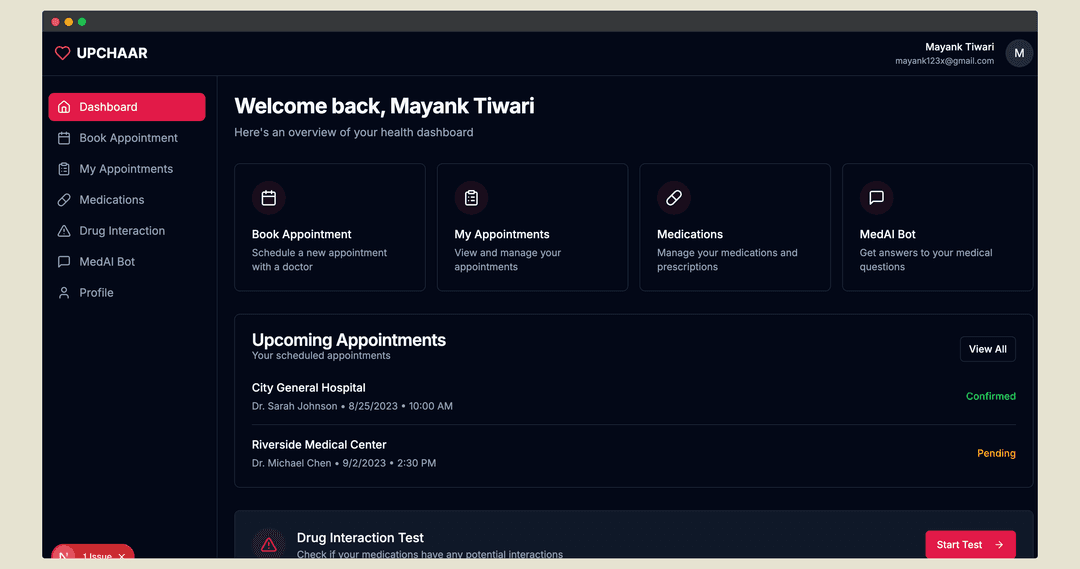The height and width of the screenshot is (569, 1080).
Task: Open the Profile sidebar item
Action: tap(96, 293)
